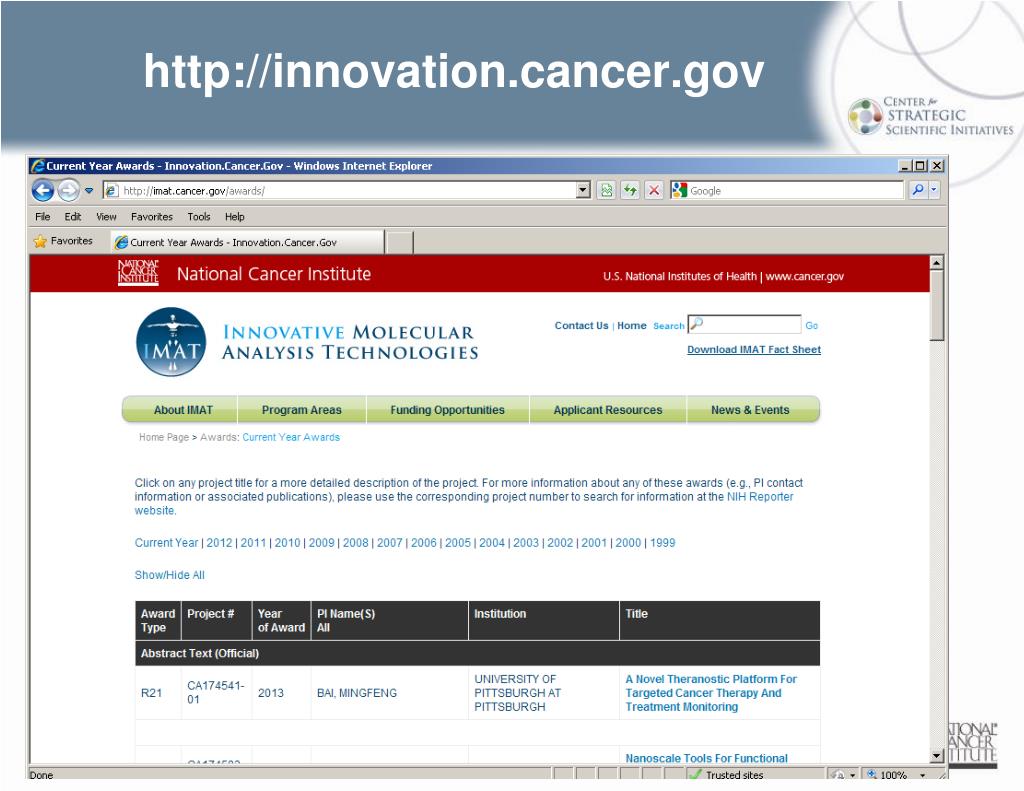Click the IMAT circular logo

(171, 342)
